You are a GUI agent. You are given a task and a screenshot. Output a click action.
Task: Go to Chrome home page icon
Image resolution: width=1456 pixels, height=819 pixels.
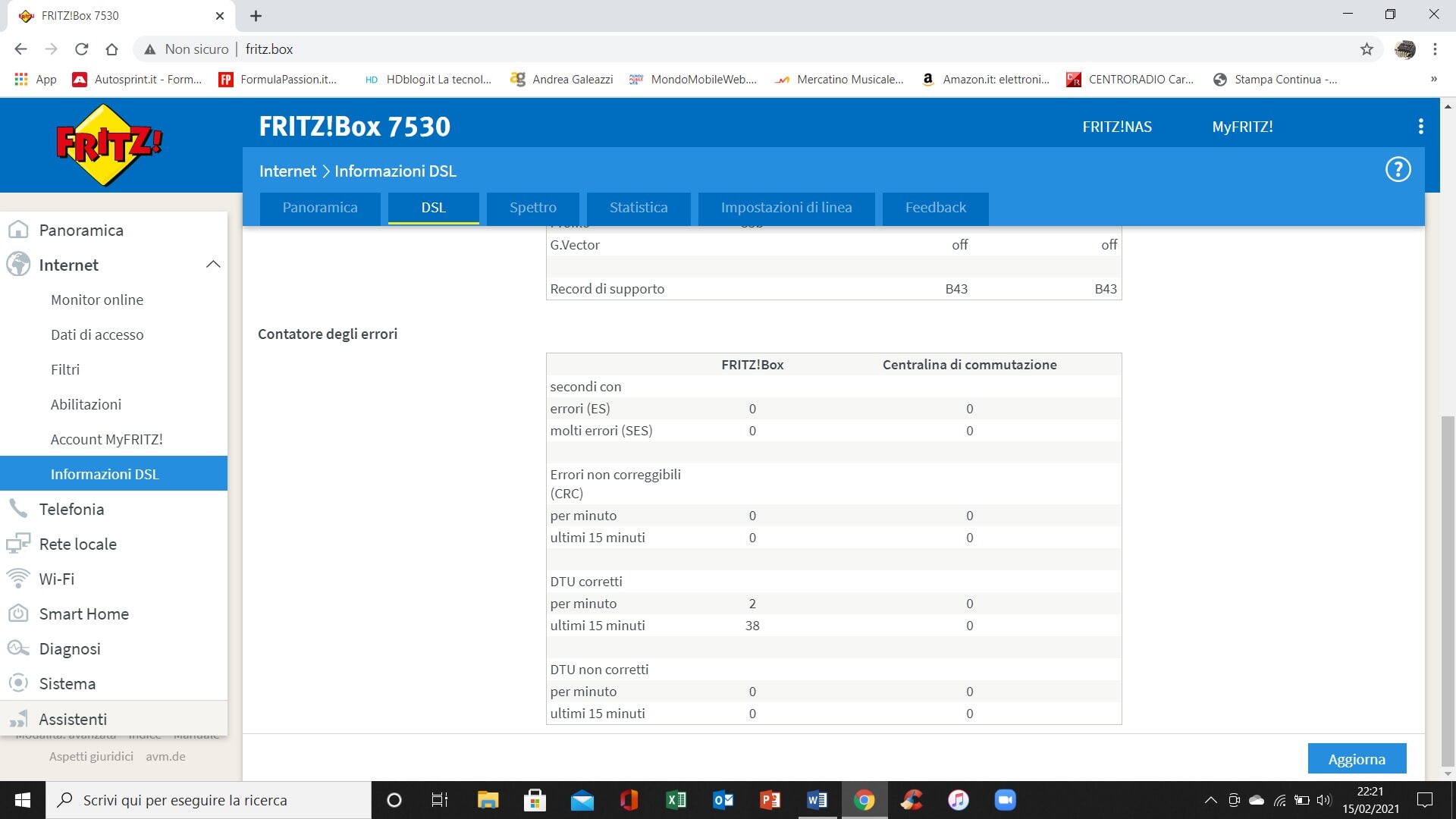[x=111, y=49]
